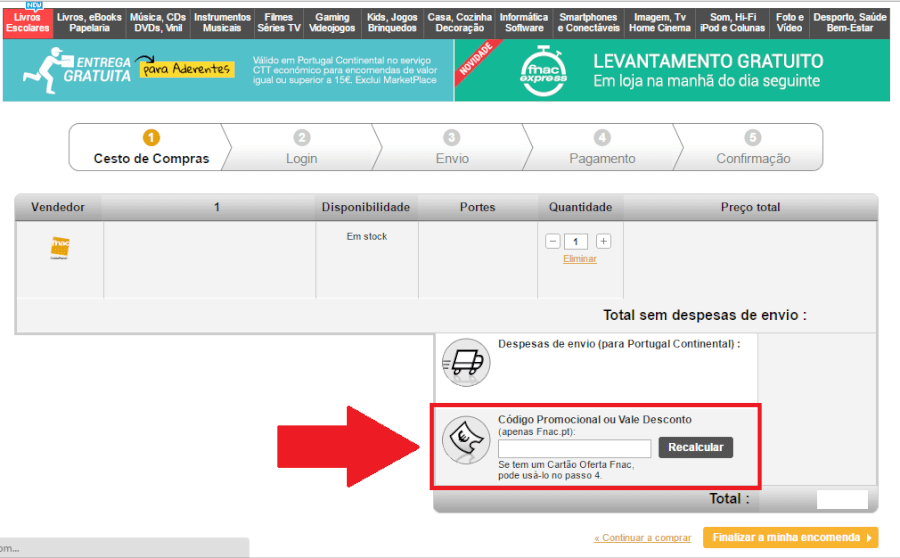
Task: Click the promo code voucher icon
Action: [x=466, y=440]
